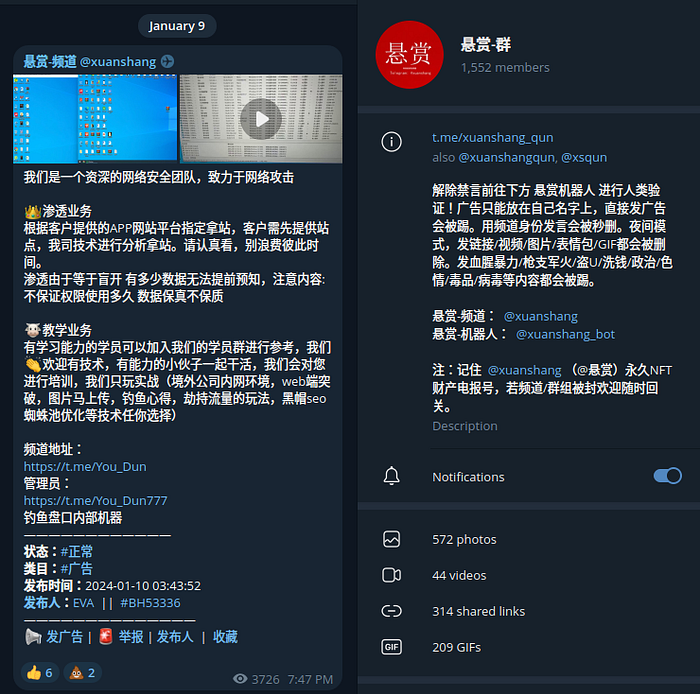Click the #广告 category hashtag
700x694 pixels.
click(77, 569)
